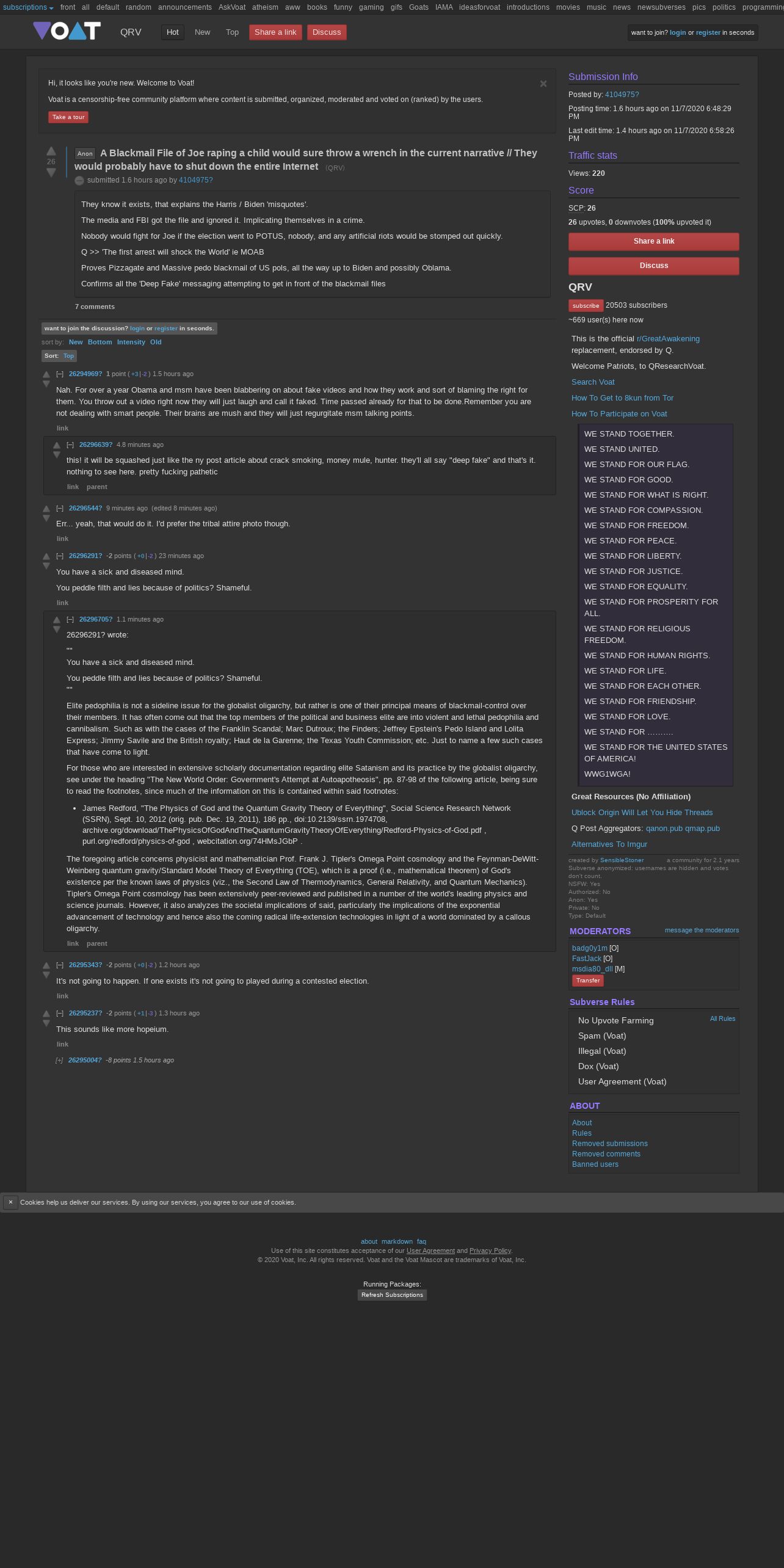
Task: Subscribe to the QRV subverse
Action: [x=586, y=305]
